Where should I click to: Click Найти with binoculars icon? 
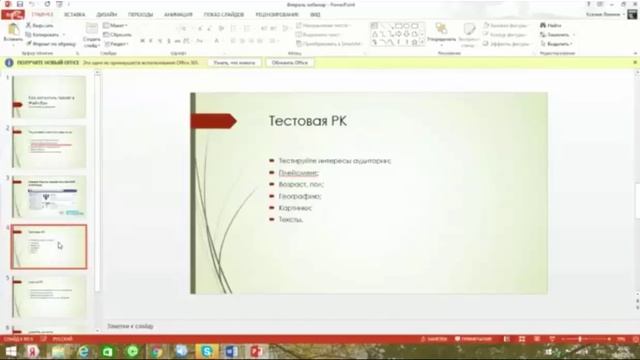551,25
